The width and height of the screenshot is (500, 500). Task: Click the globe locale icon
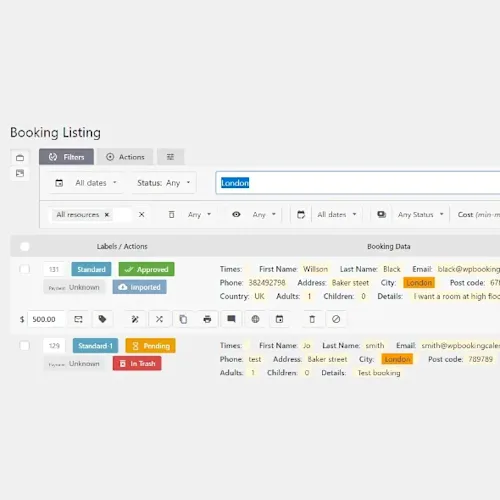pos(255,319)
